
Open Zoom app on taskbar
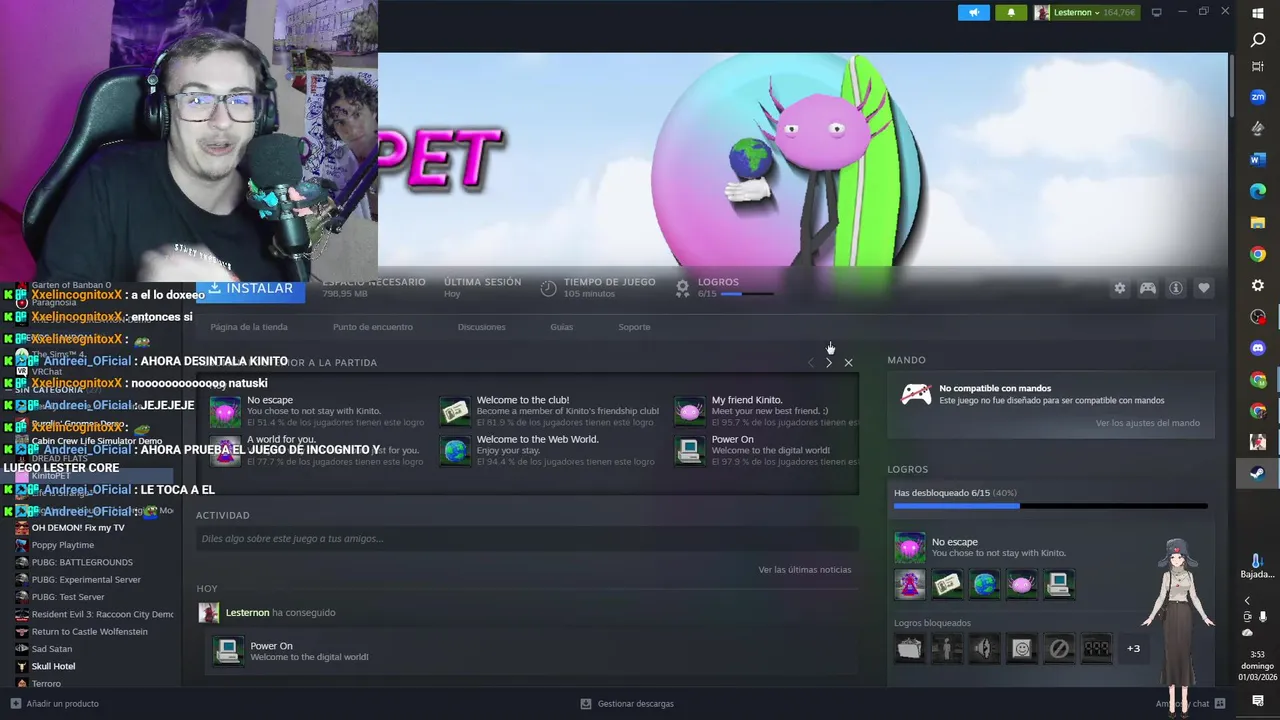click(x=1258, y=97)
